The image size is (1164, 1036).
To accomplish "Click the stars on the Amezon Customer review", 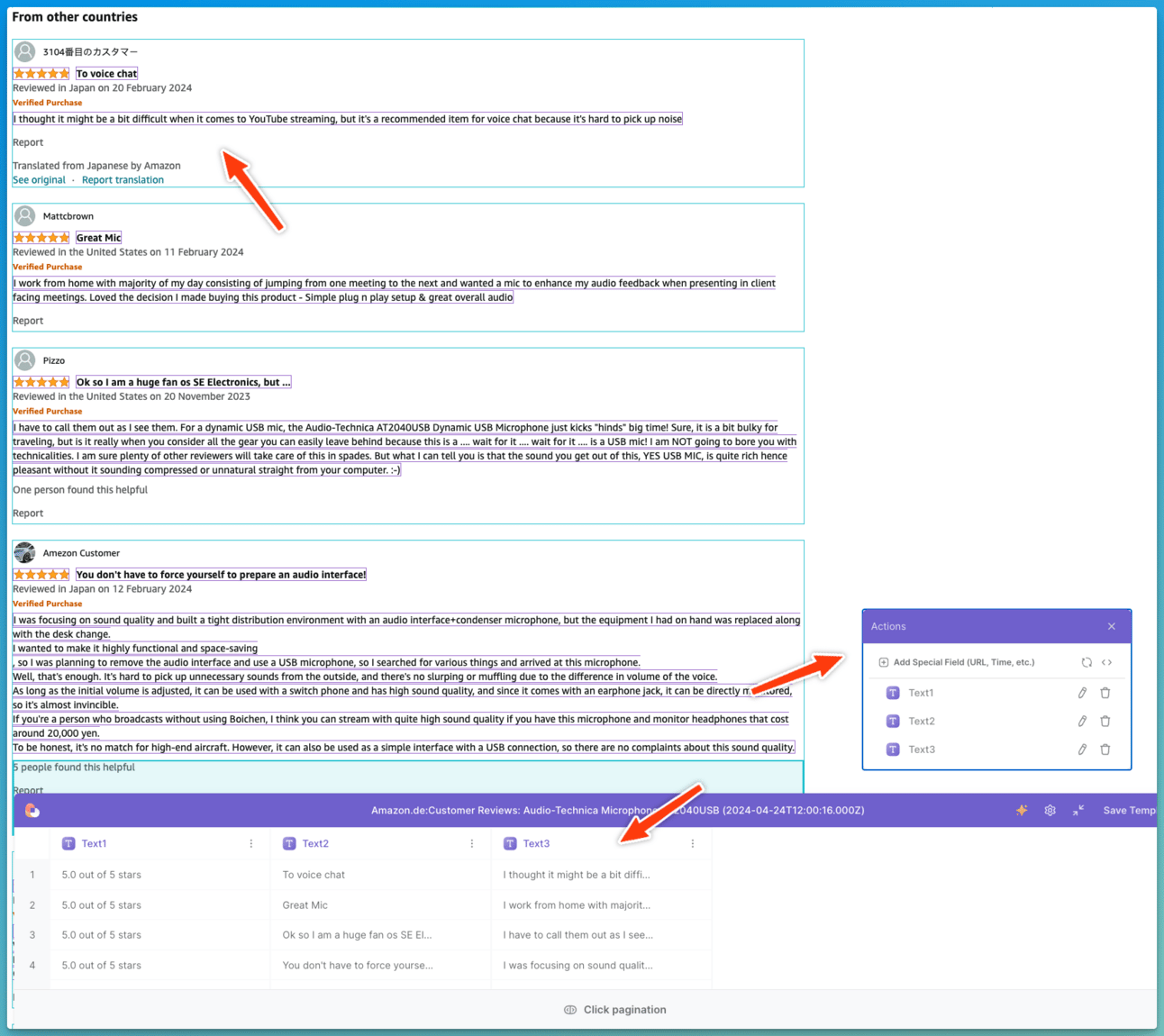I will 41,575.
